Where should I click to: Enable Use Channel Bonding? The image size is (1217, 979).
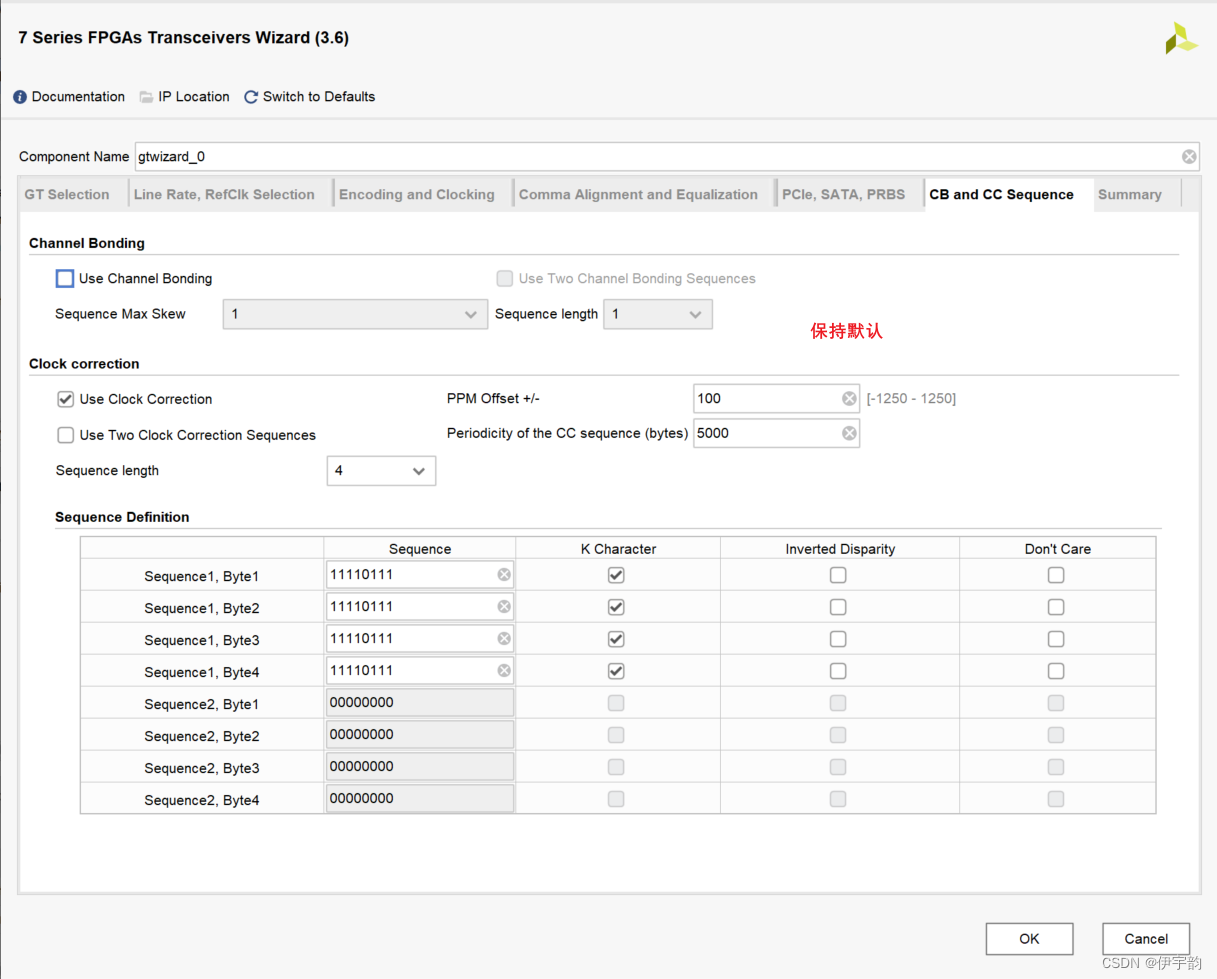(65, 278)
